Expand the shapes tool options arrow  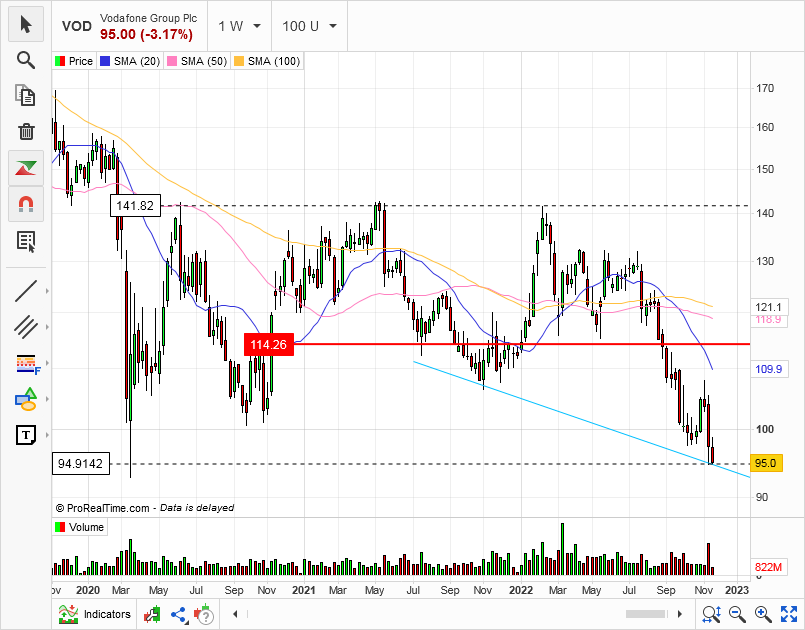(x=47, y=399)
